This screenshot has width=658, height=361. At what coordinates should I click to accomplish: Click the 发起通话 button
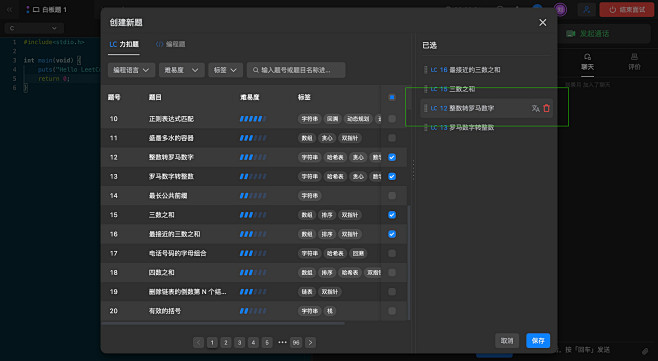604,34
